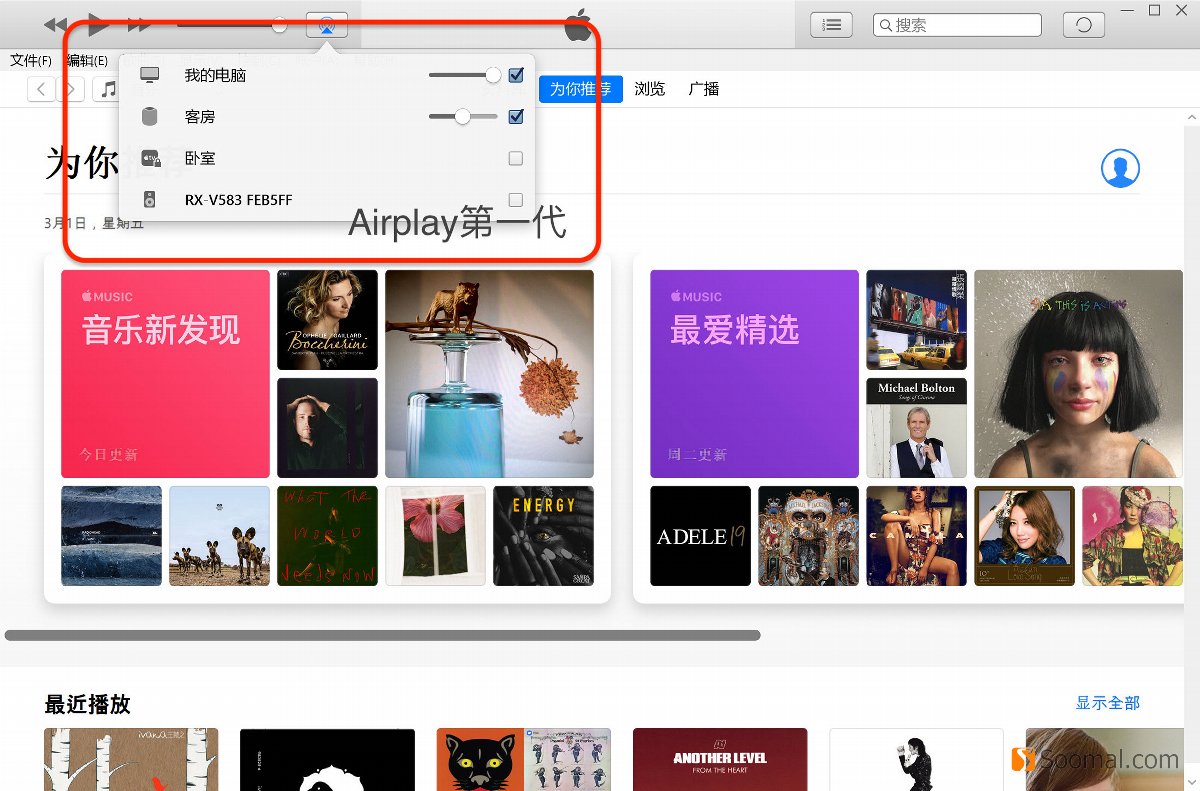The image size is (1200, 791).
Task: Open the Up Next queue list icon
Action: pos(831,24)
